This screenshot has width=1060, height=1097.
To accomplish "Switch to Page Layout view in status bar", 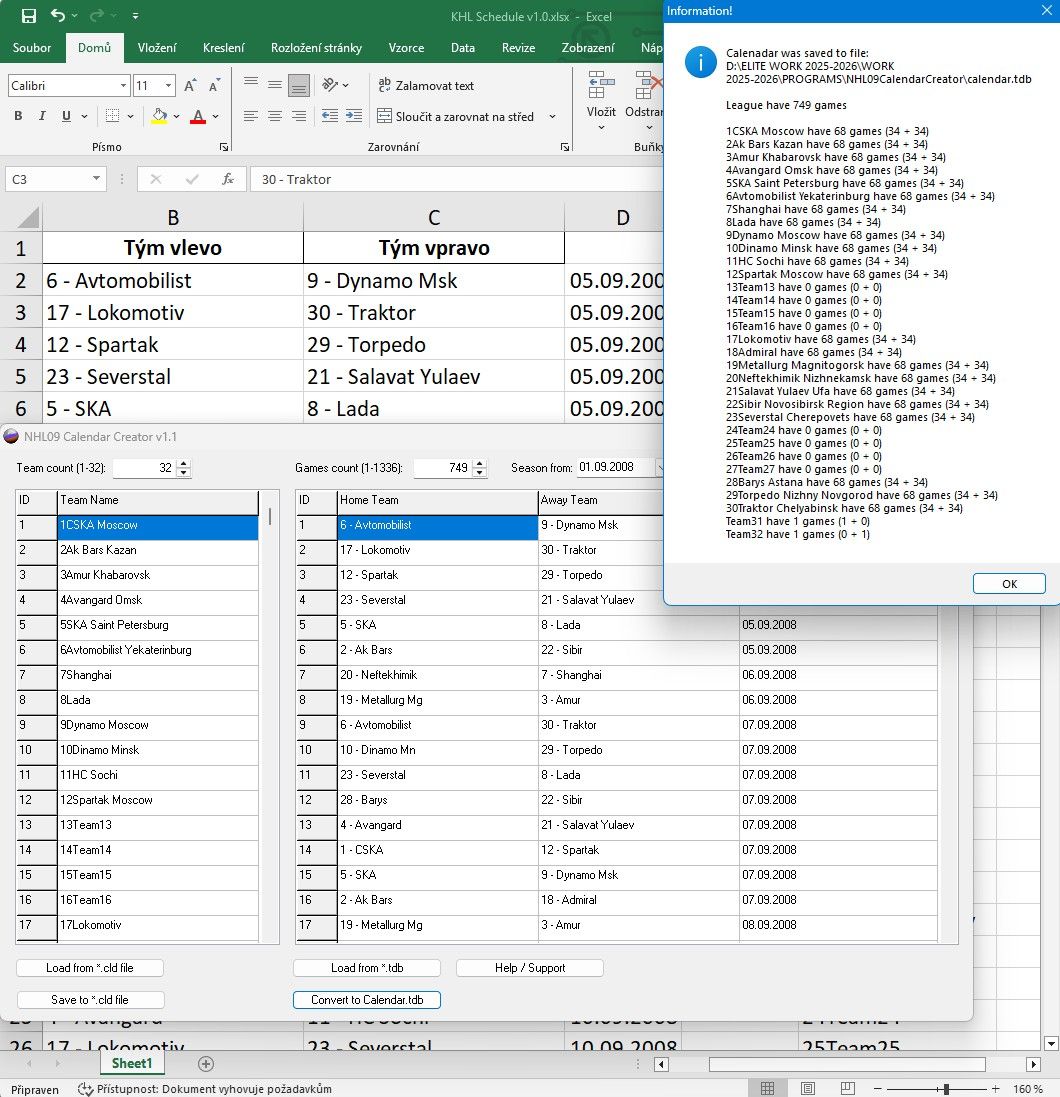I will (x=808, y=1089).
